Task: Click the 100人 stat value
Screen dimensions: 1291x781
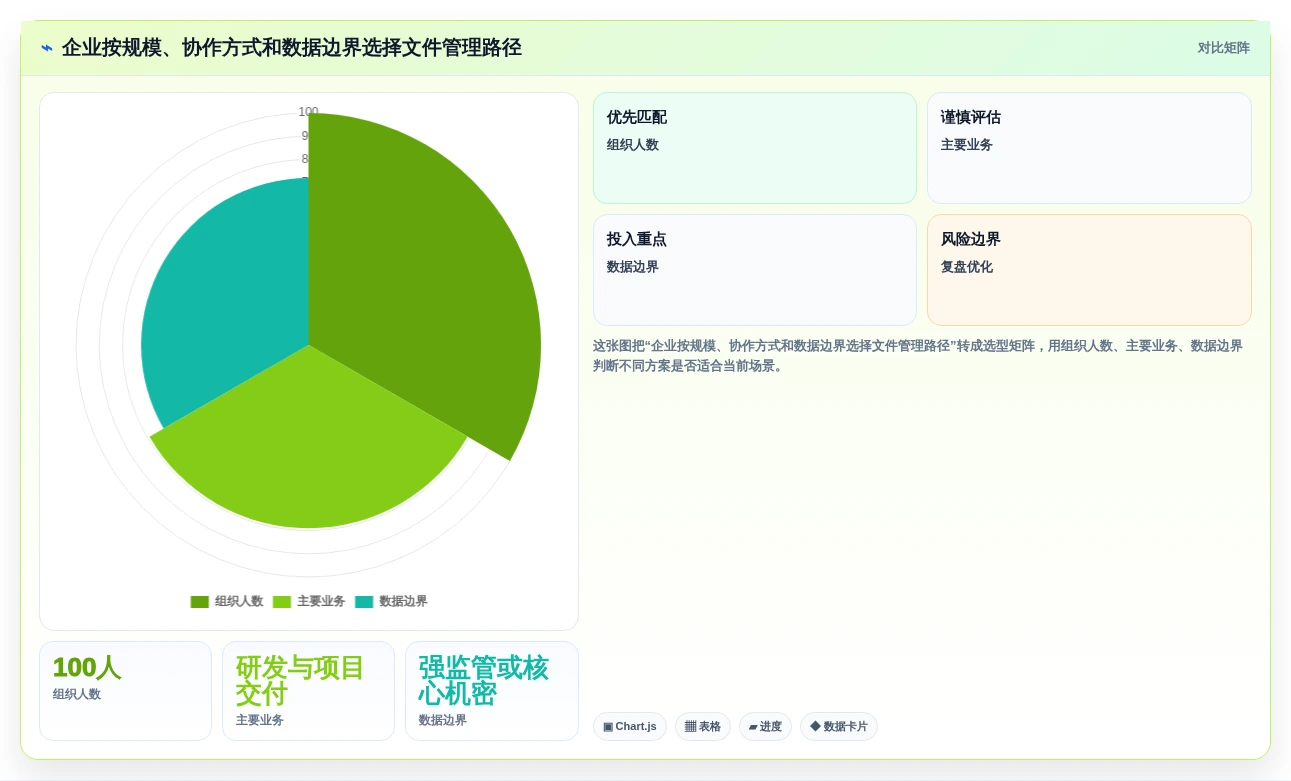Action: (87, 668)
